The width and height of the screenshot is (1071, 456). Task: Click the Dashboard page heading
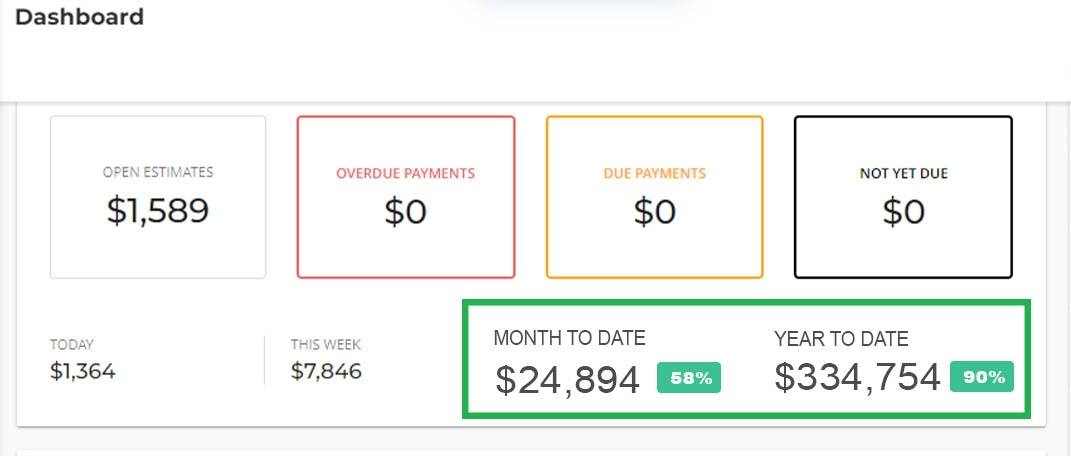[x=80, y=17]
